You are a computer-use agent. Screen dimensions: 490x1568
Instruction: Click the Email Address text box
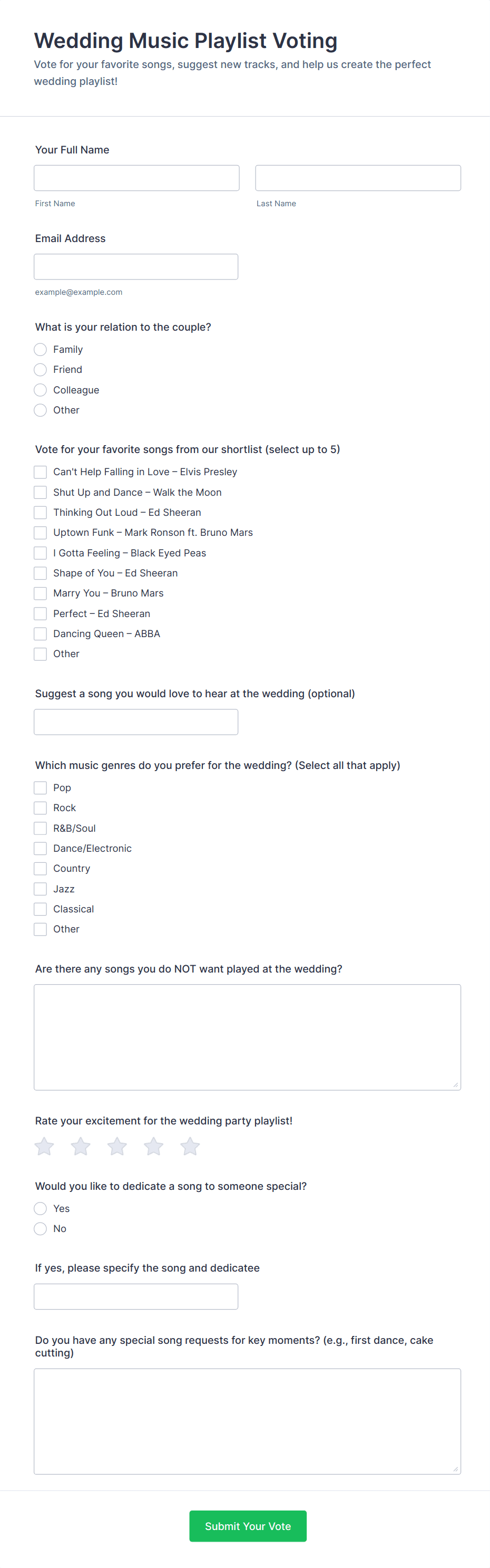click(x=136, y=267)
